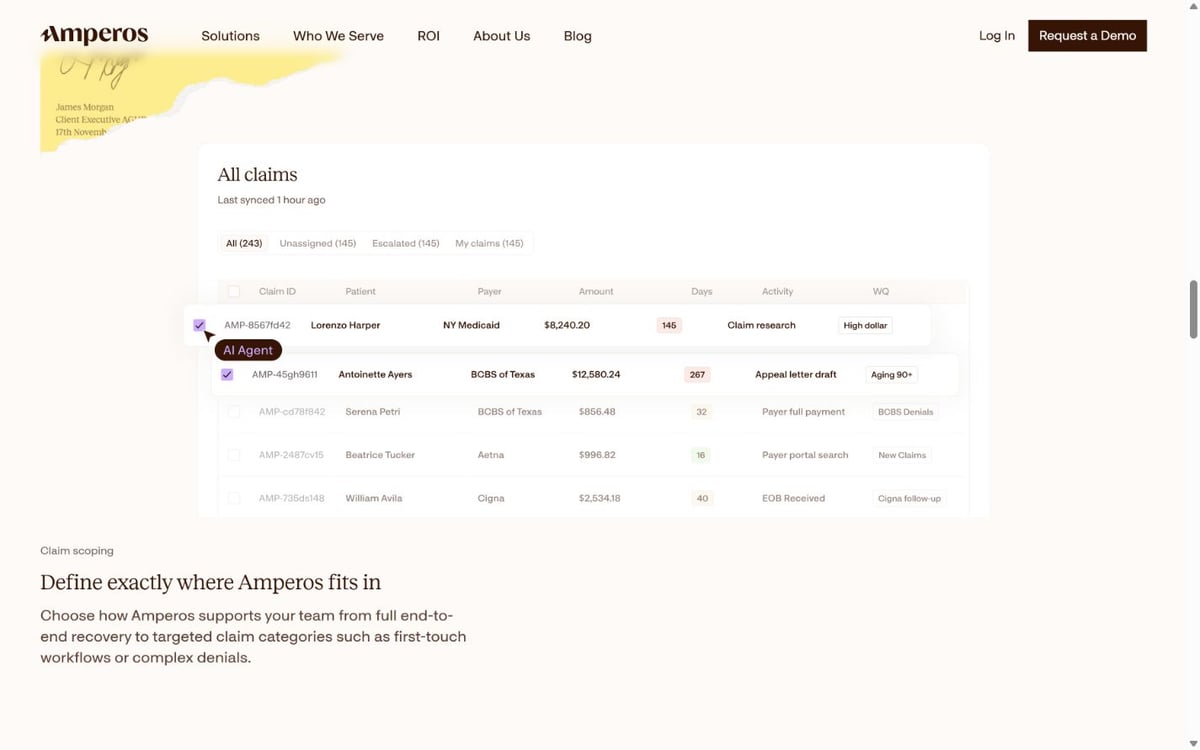The height and width of the screenshot is (750, 1200).
Task: Click claim ID AMP-45gh9611
Action: pyautogui.click(x=285, y=375)
